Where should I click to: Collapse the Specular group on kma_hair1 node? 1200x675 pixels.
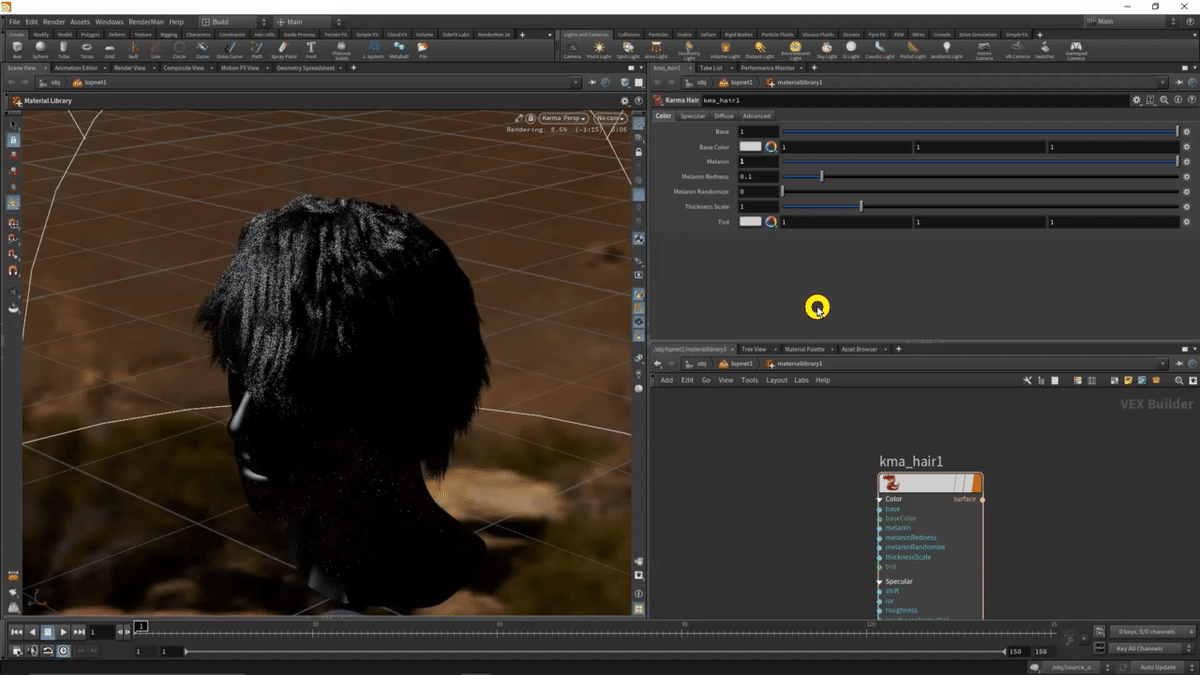pyautogui.click(x=880, y=581)
